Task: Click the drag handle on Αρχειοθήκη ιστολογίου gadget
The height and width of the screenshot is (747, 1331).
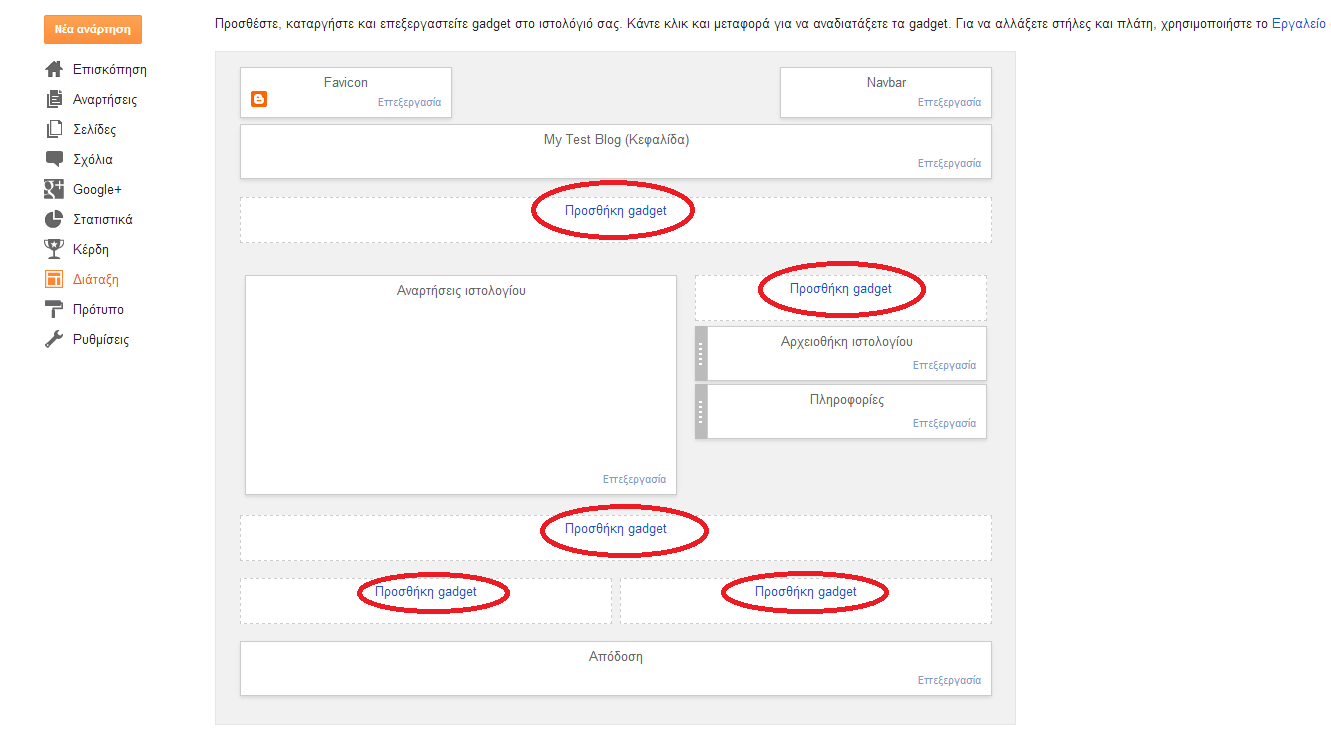Action: pos(701,353)
